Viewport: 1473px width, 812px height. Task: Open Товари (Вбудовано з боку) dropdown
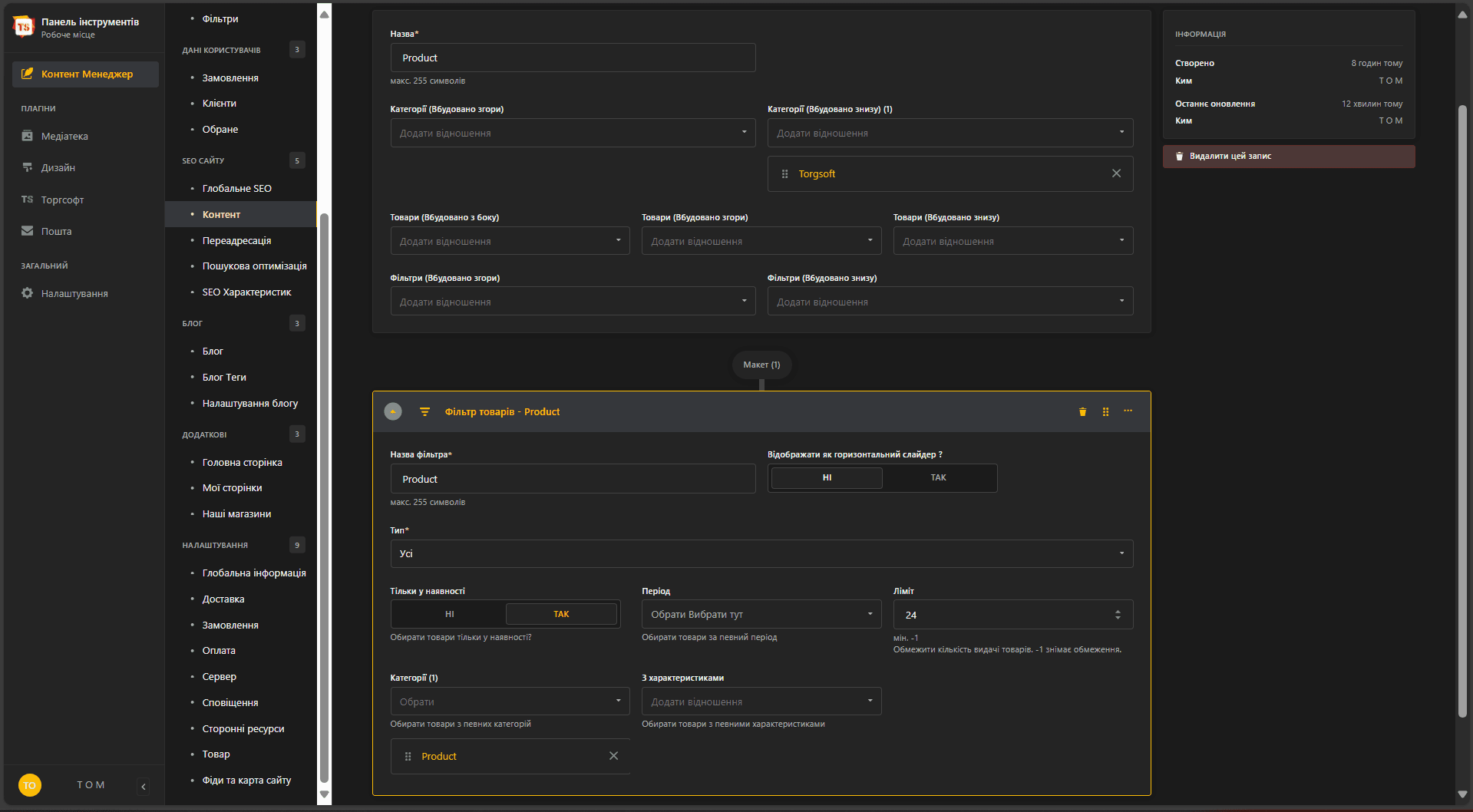tap(510, 241)
